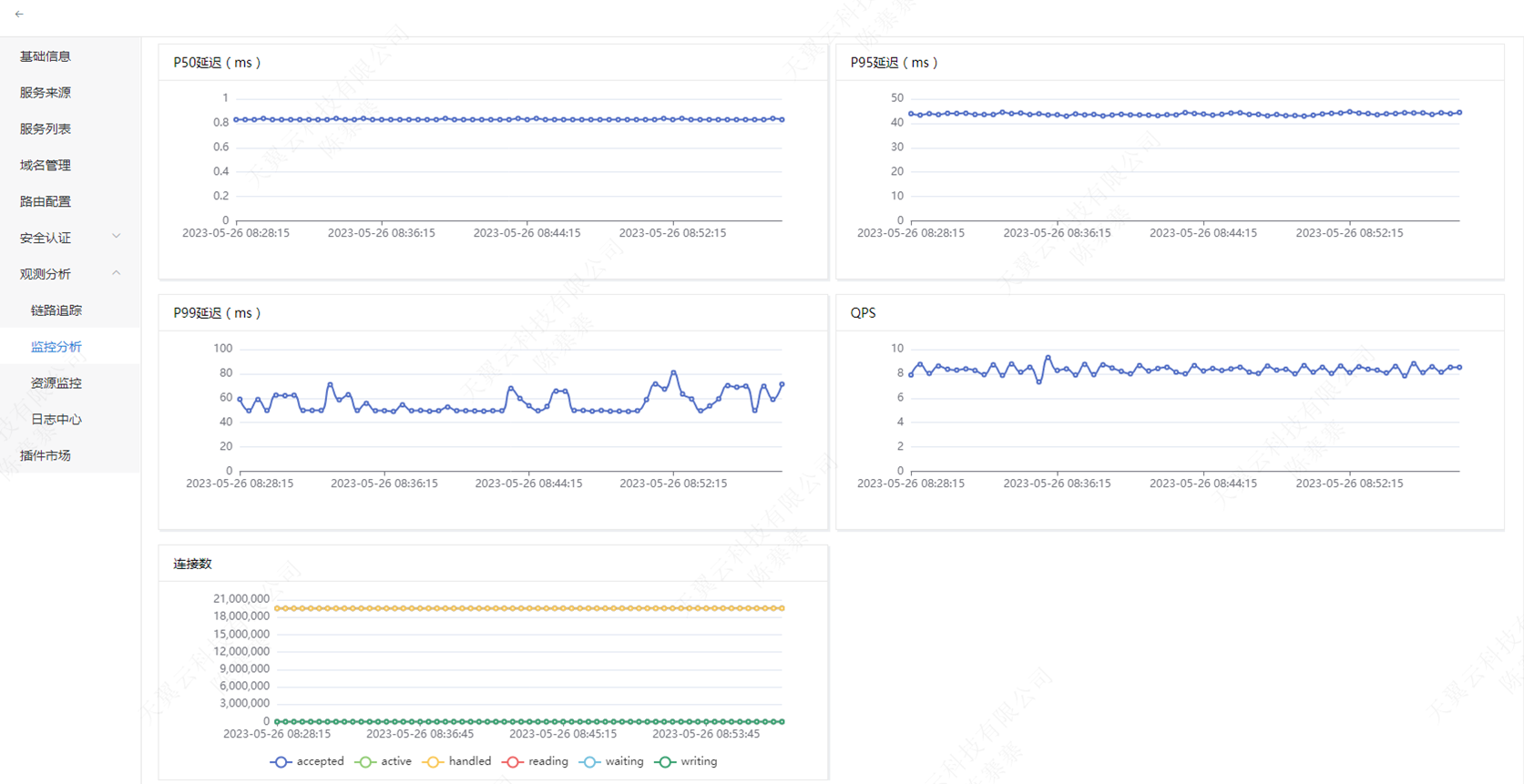
Task: Open the 服务来源 menu item
Action: (46, 93)
